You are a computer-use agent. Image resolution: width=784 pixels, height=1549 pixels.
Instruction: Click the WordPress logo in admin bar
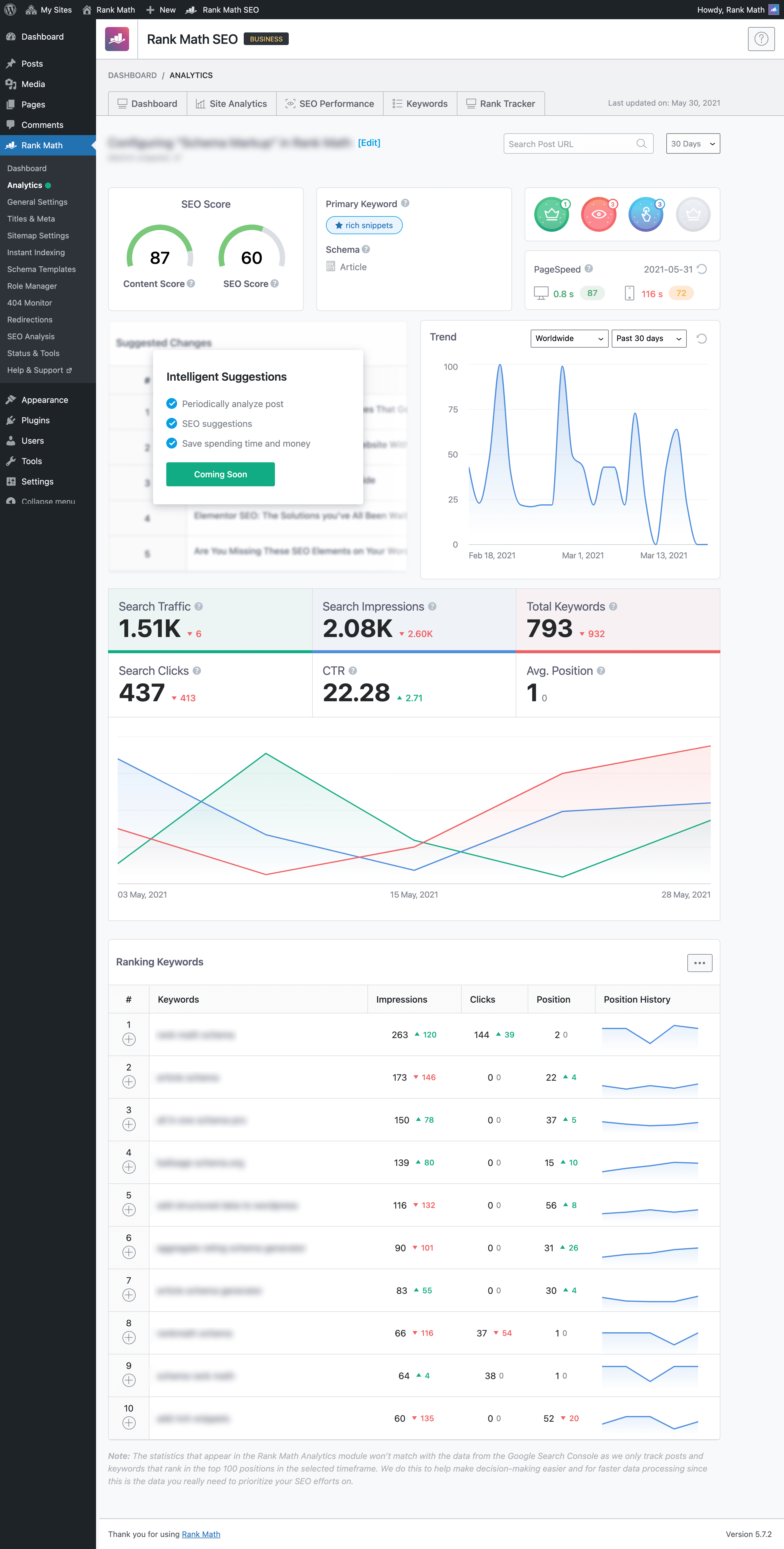(10, 10)
